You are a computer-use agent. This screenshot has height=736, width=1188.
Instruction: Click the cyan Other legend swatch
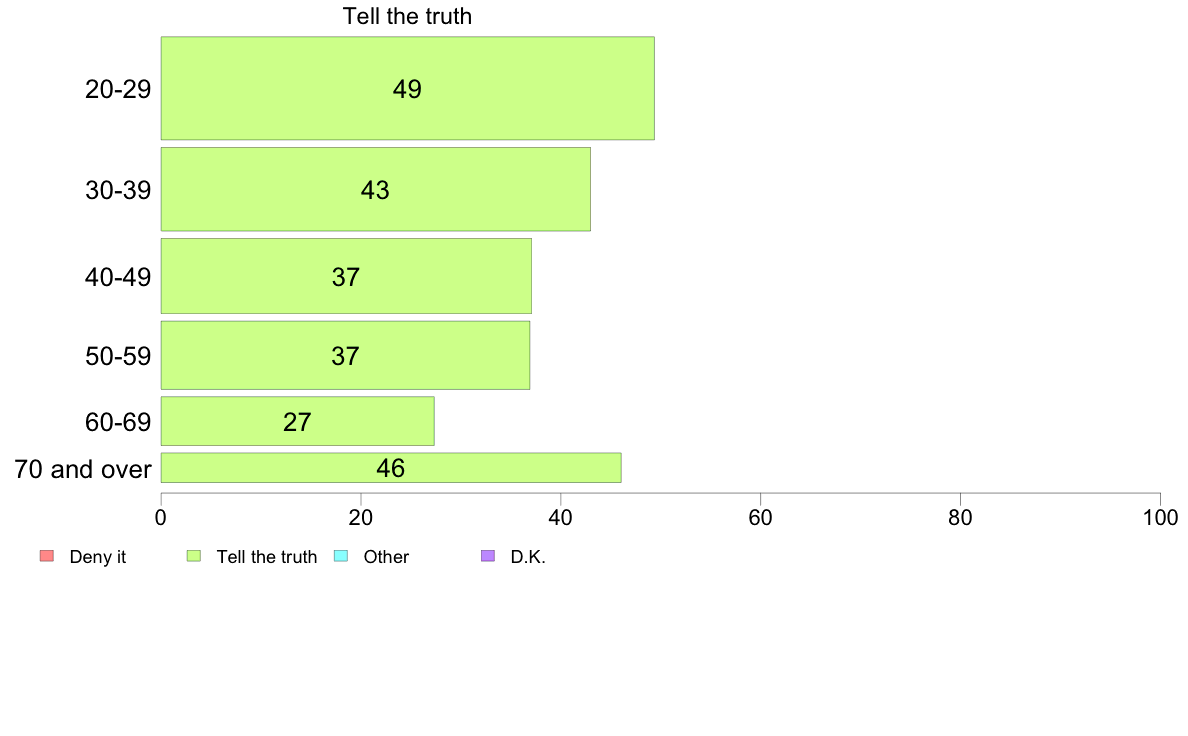click(341, 556)
